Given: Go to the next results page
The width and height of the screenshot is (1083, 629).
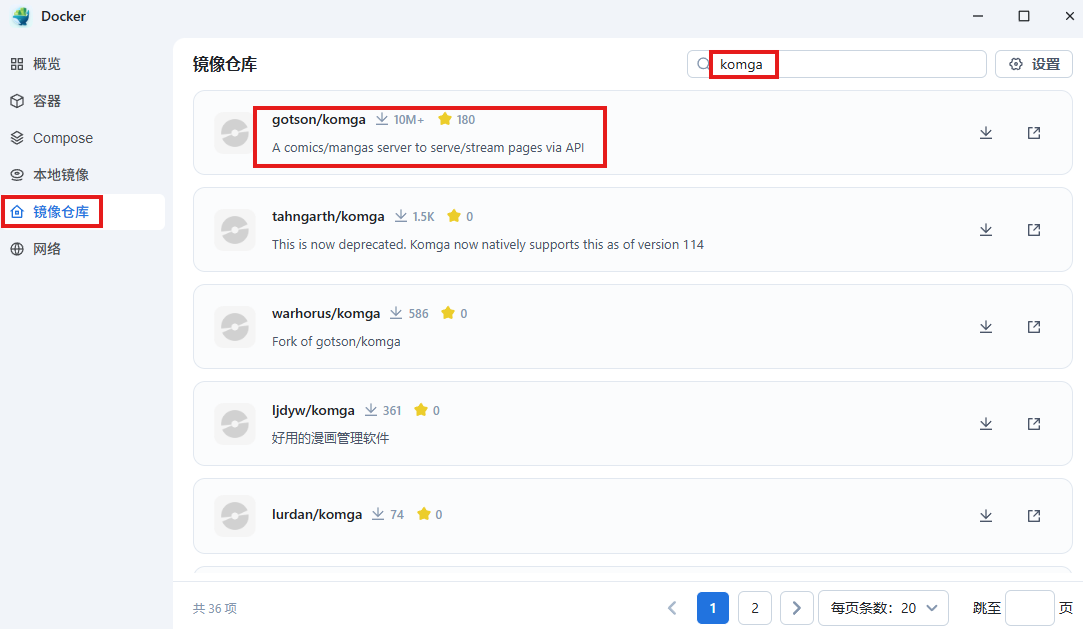Looking at the screenshot, I should click(796, 608).
